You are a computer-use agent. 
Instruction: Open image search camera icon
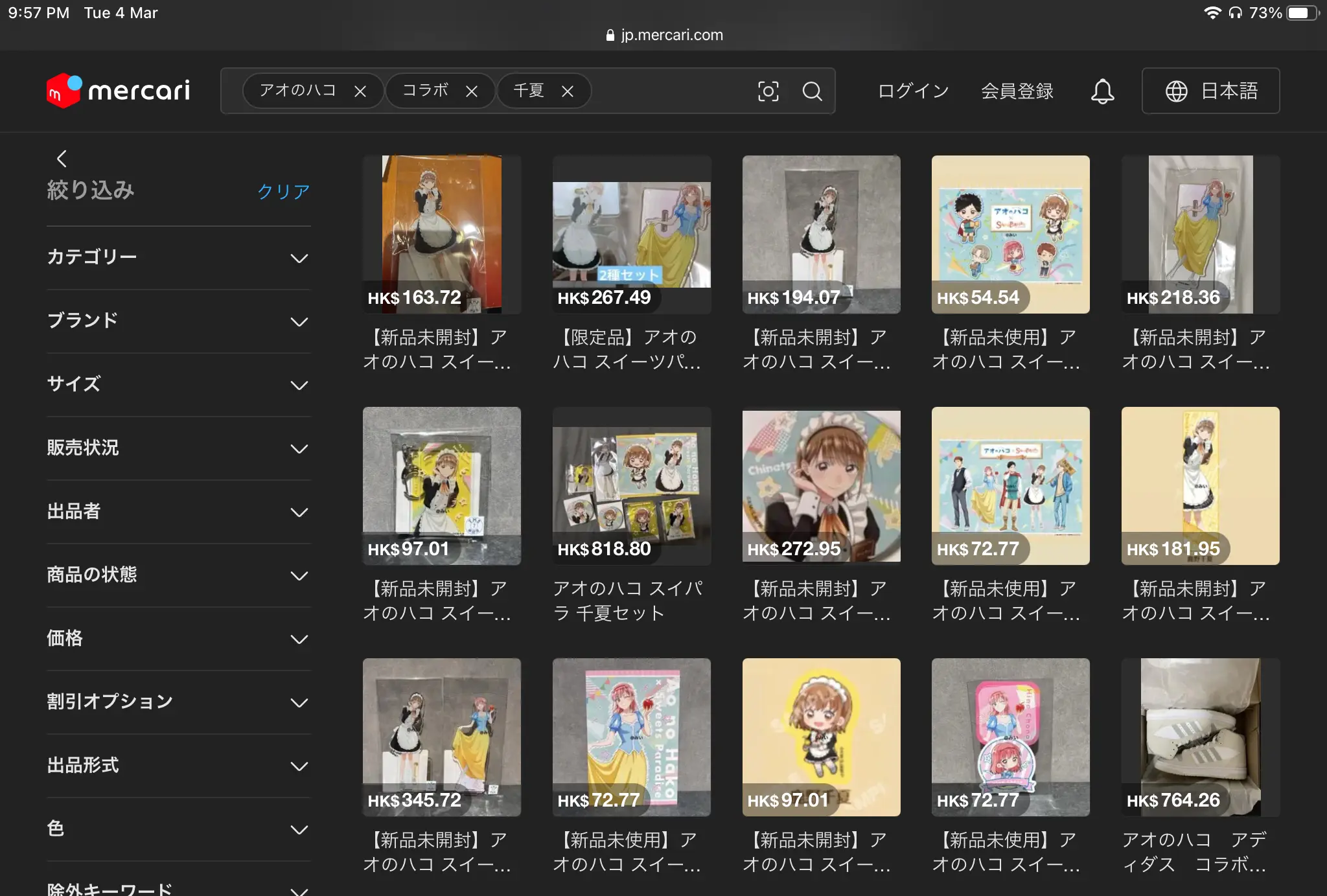[x=768, y=91]
